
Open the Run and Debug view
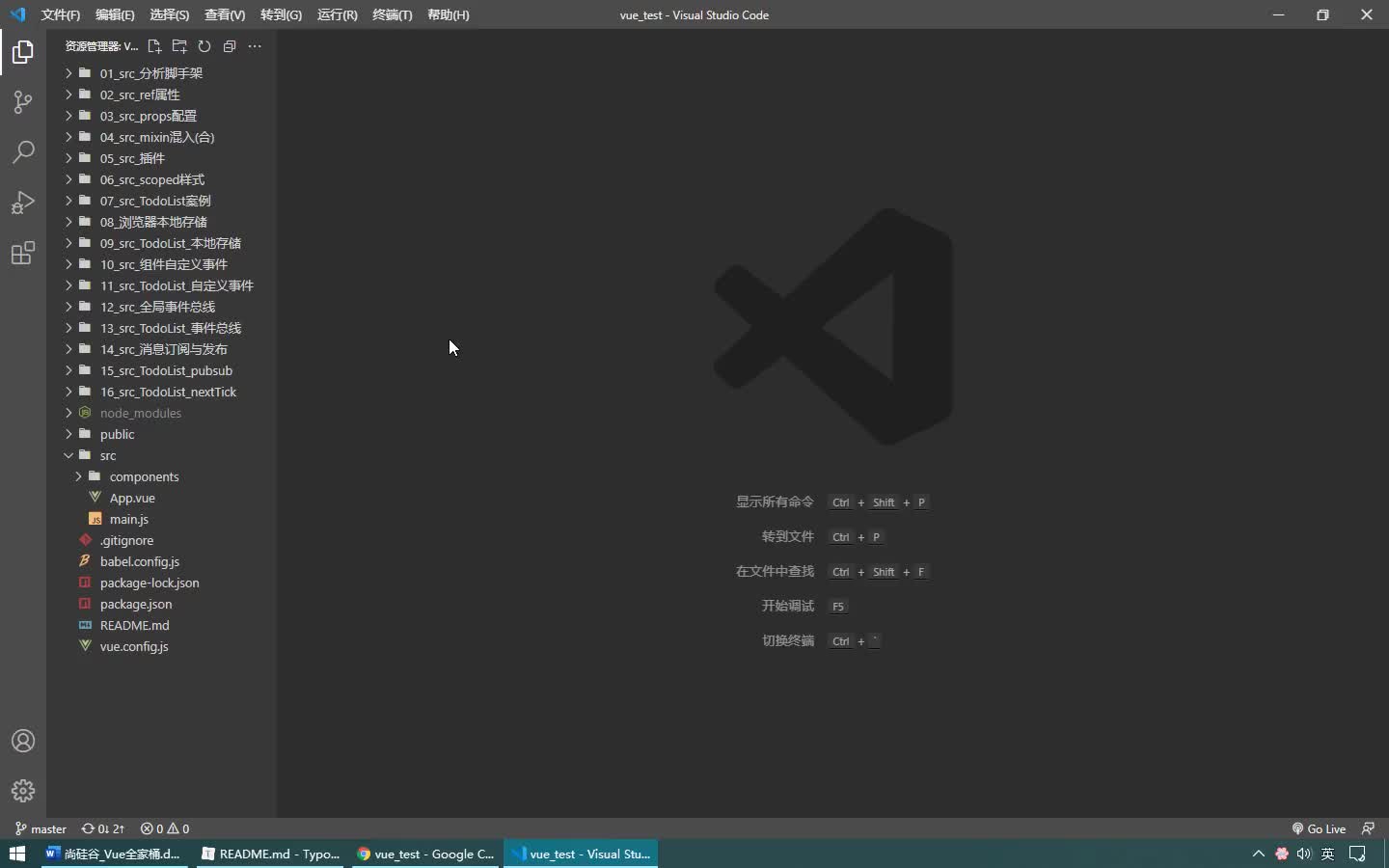point(23,203)
